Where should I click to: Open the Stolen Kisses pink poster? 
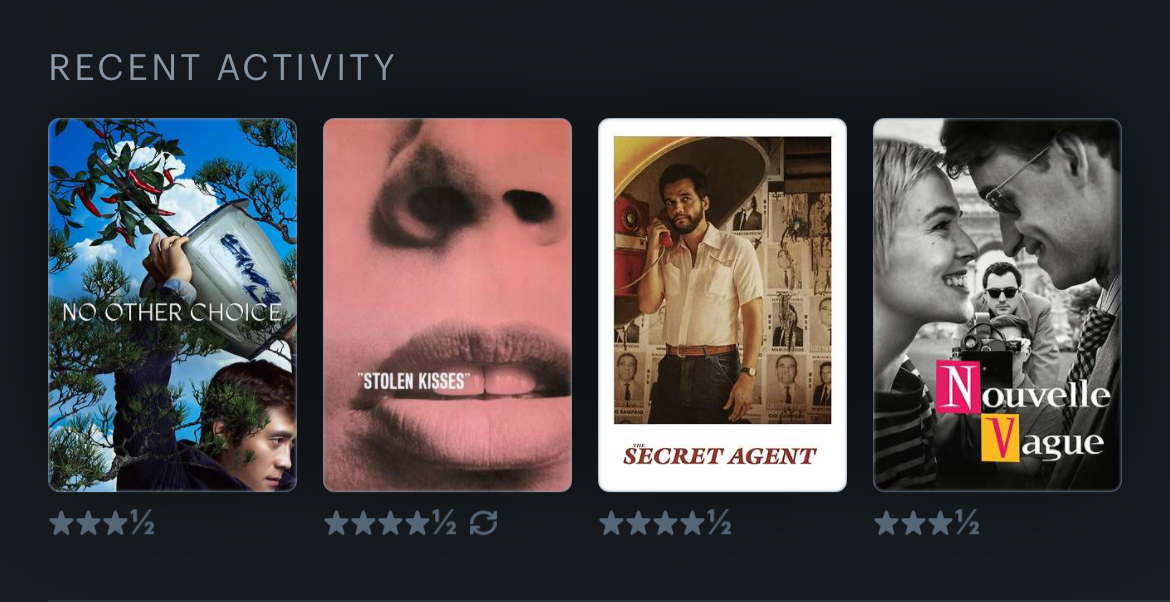coord(448,305)
